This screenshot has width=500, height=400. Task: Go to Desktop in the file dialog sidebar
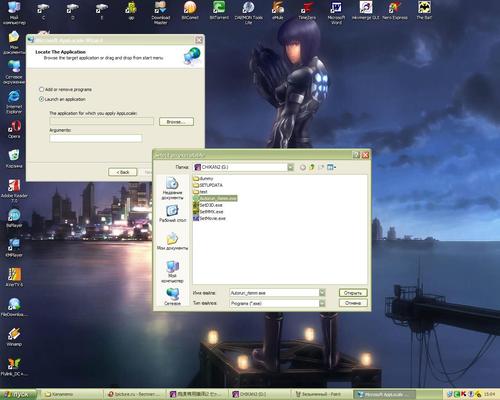click(x=172, y=213)
